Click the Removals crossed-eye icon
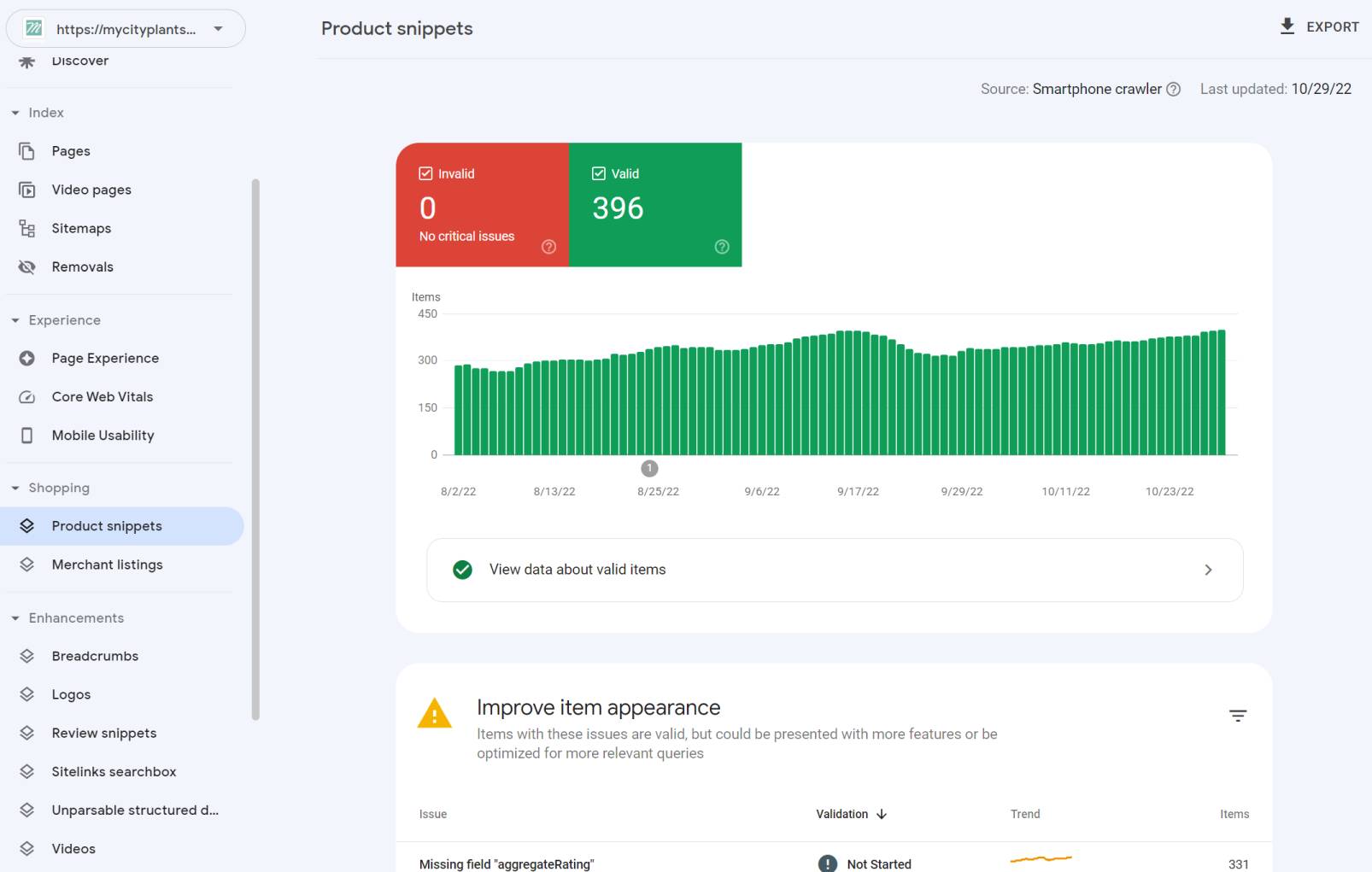 [27, 266]
